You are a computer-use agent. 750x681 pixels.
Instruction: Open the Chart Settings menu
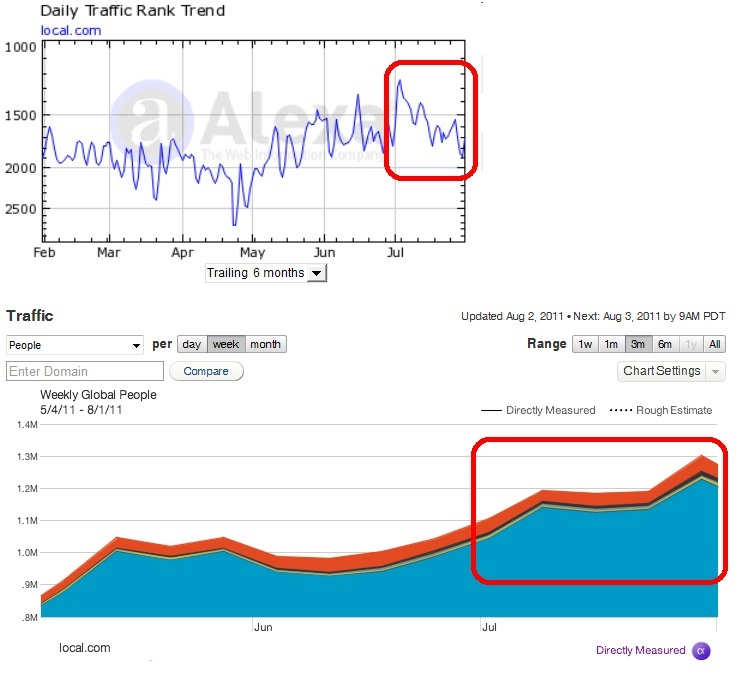[662, 371]
